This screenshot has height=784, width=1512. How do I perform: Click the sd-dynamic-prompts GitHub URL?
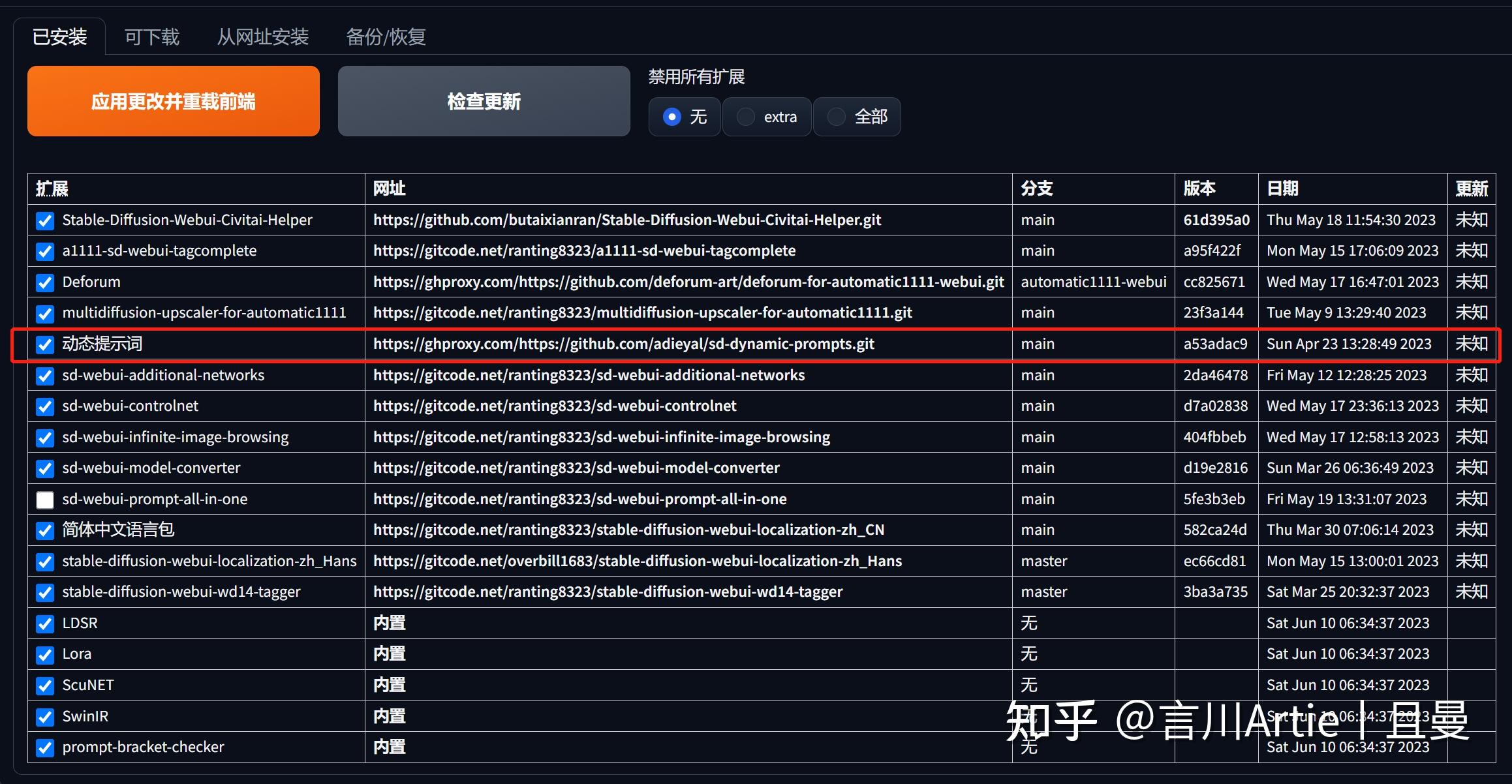pyautogui.click(x=623, y=344)
